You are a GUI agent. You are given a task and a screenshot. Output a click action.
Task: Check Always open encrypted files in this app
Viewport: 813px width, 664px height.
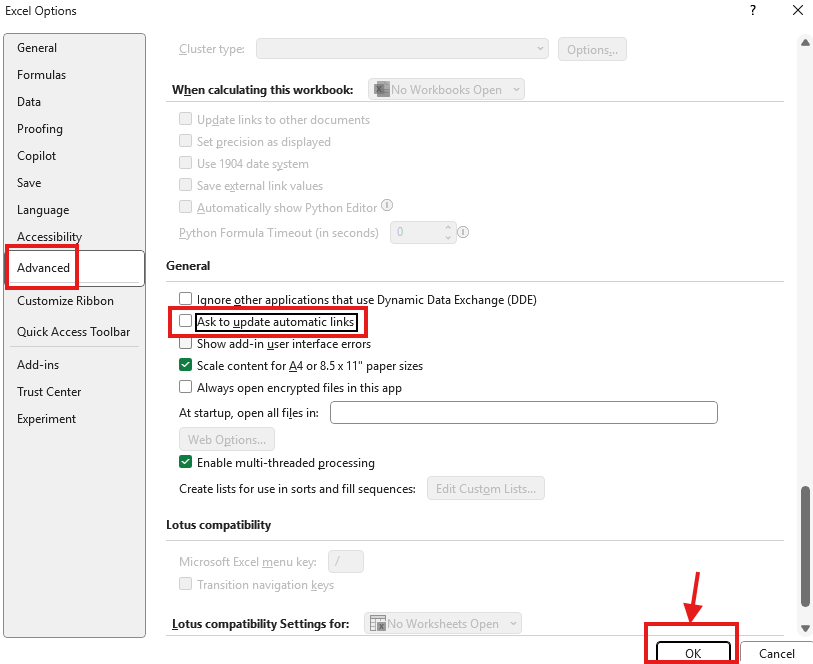pyautogui.click(x=185, y=387)
